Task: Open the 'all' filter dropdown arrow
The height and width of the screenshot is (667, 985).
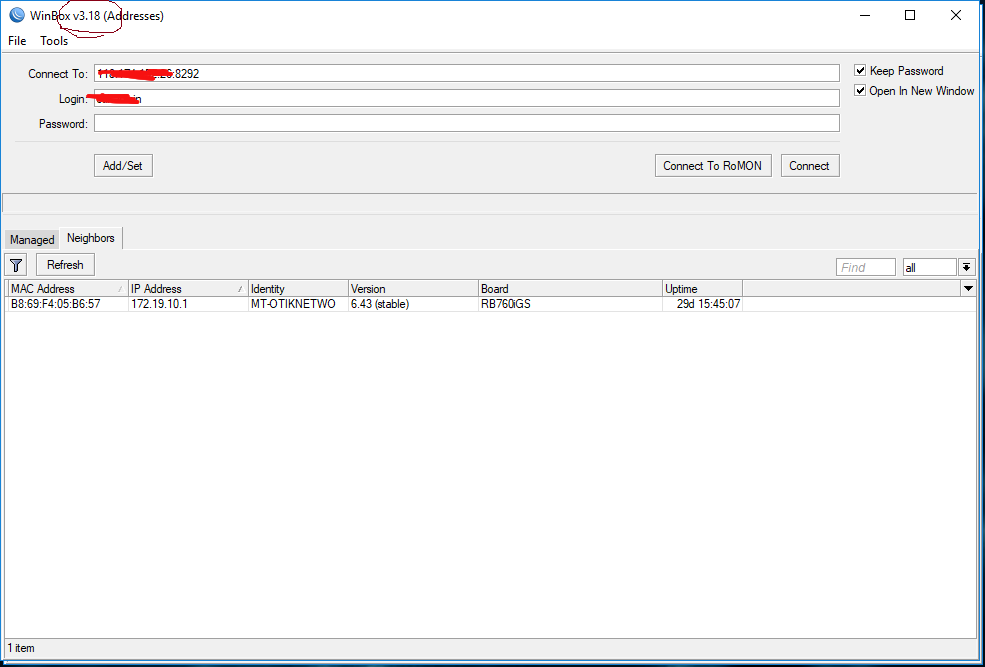Action: point(967,268)
